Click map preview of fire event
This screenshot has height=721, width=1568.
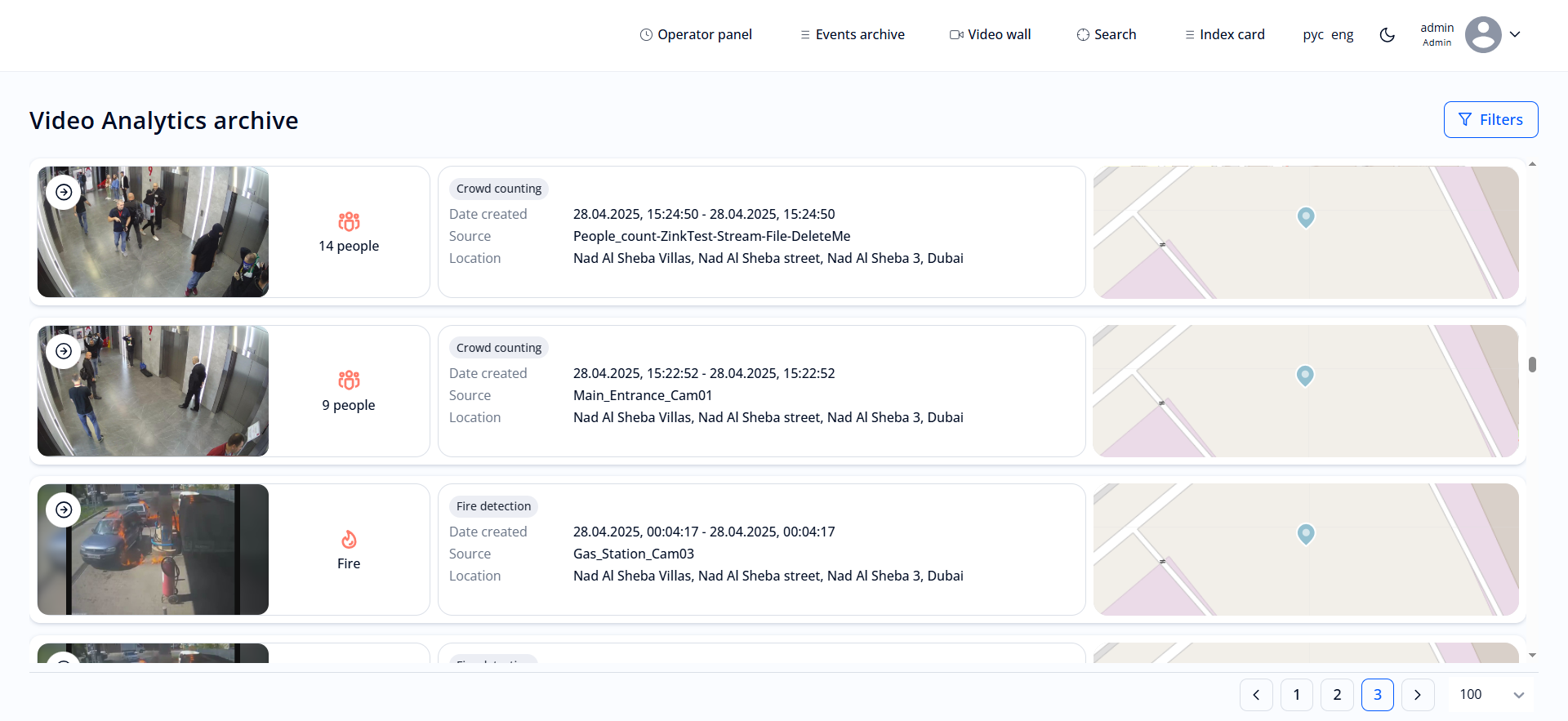click(1306, 550)
